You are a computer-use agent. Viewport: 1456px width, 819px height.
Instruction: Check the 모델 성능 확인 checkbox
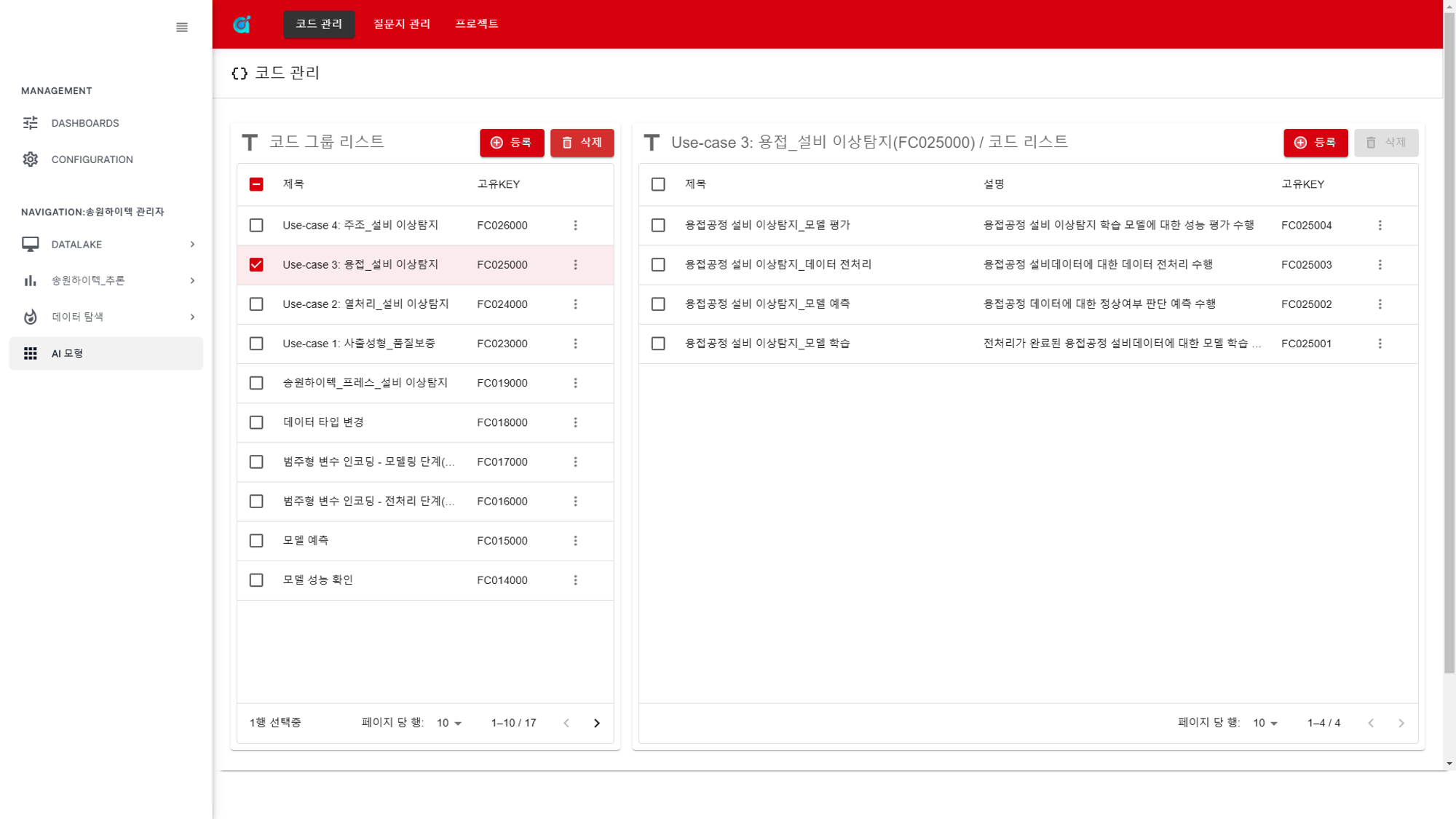pos(256,580)
